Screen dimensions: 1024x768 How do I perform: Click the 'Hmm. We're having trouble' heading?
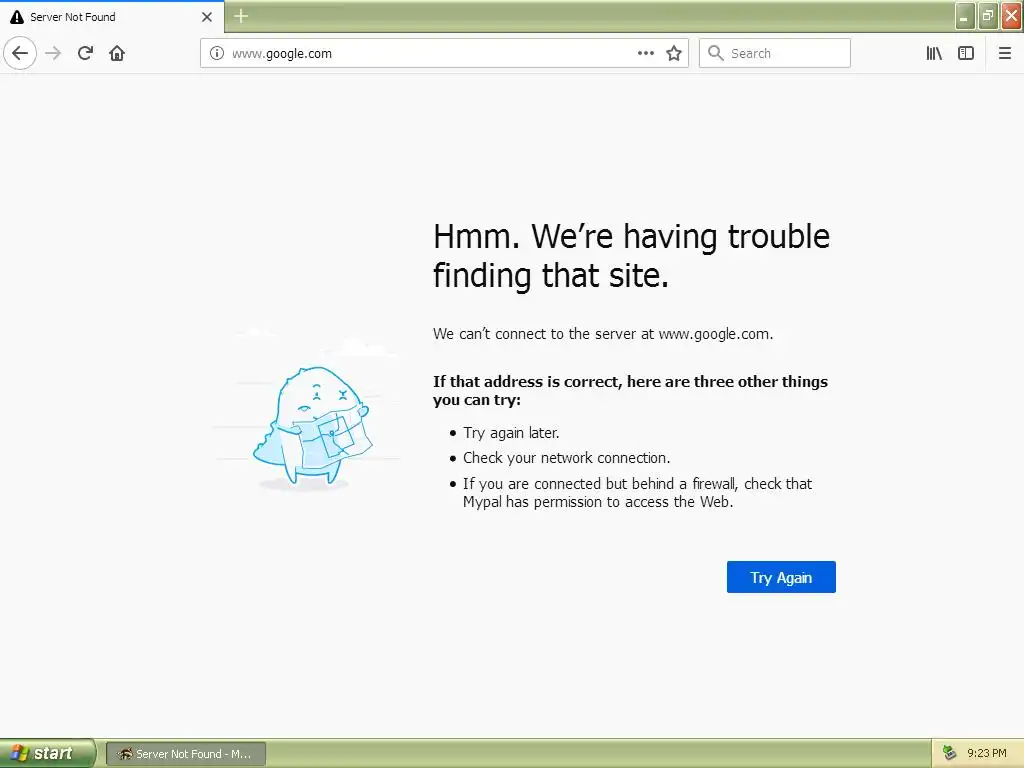[x=632, y=255]
